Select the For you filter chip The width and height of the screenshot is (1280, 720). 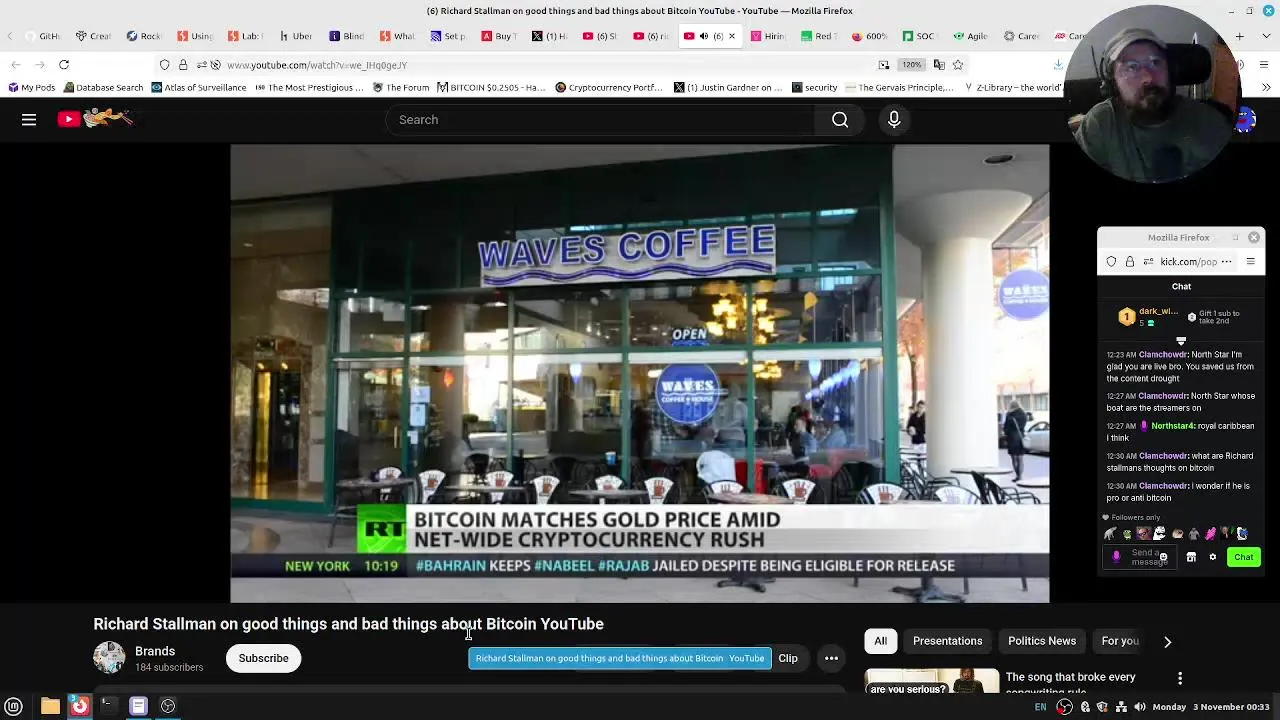tap(1120, 641)
